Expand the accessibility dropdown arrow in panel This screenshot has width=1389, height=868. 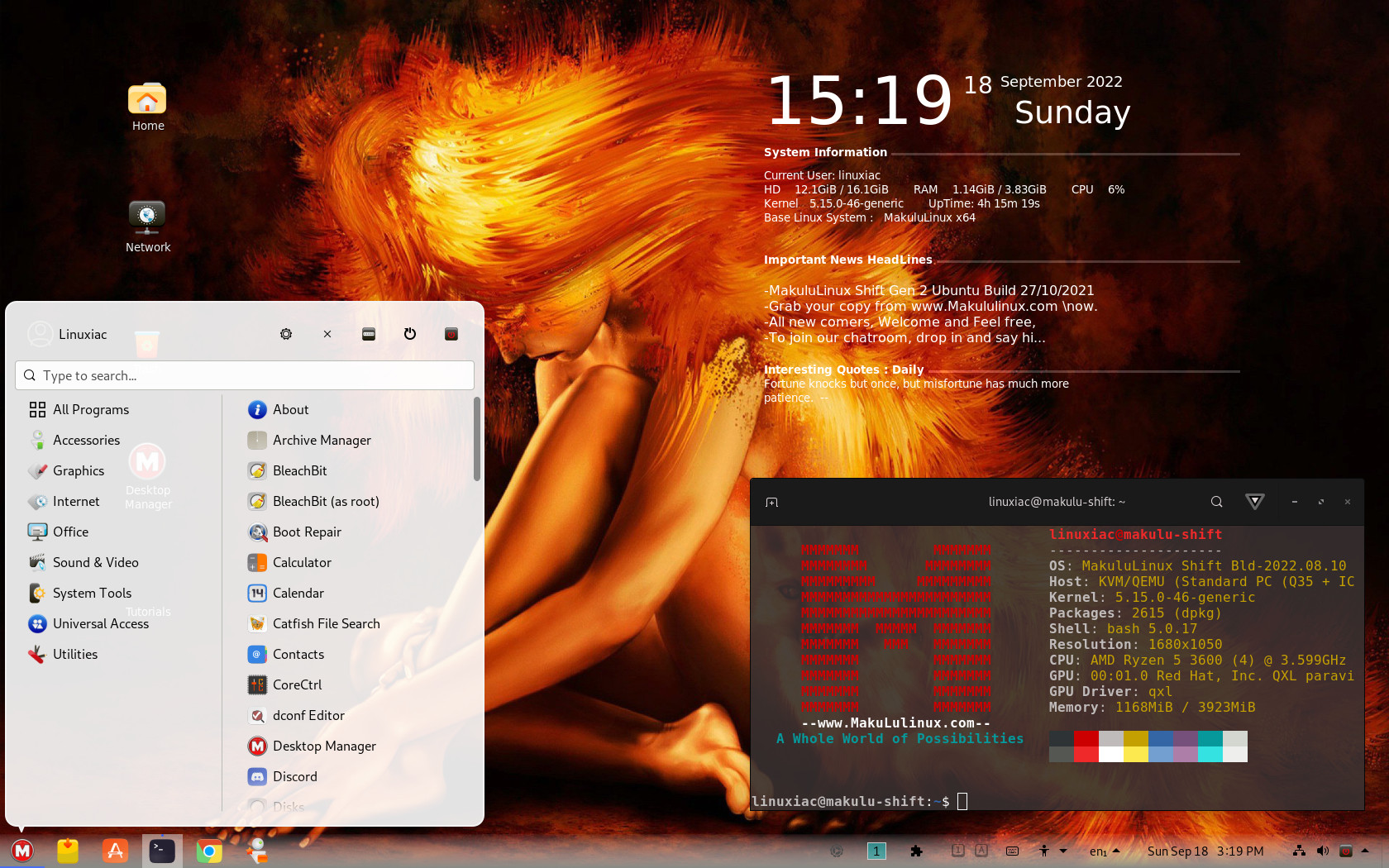[x=1063, y=851]
